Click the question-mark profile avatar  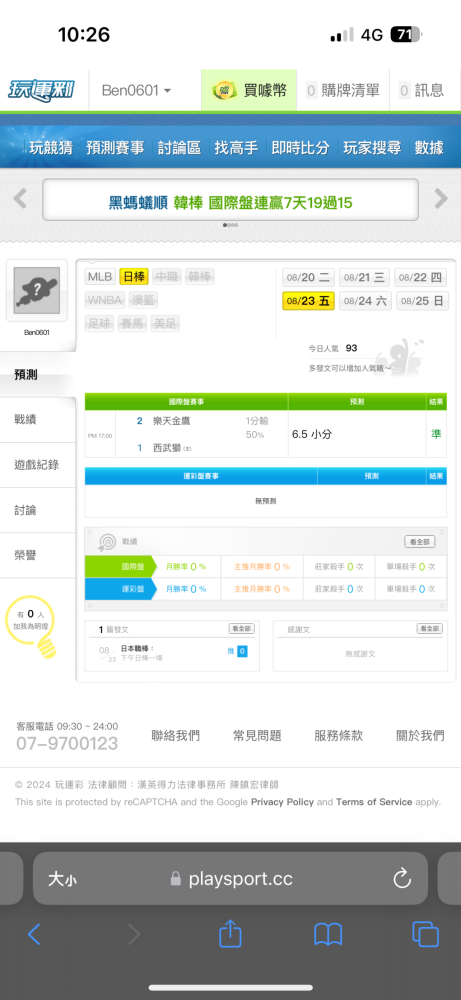[36, 291]
